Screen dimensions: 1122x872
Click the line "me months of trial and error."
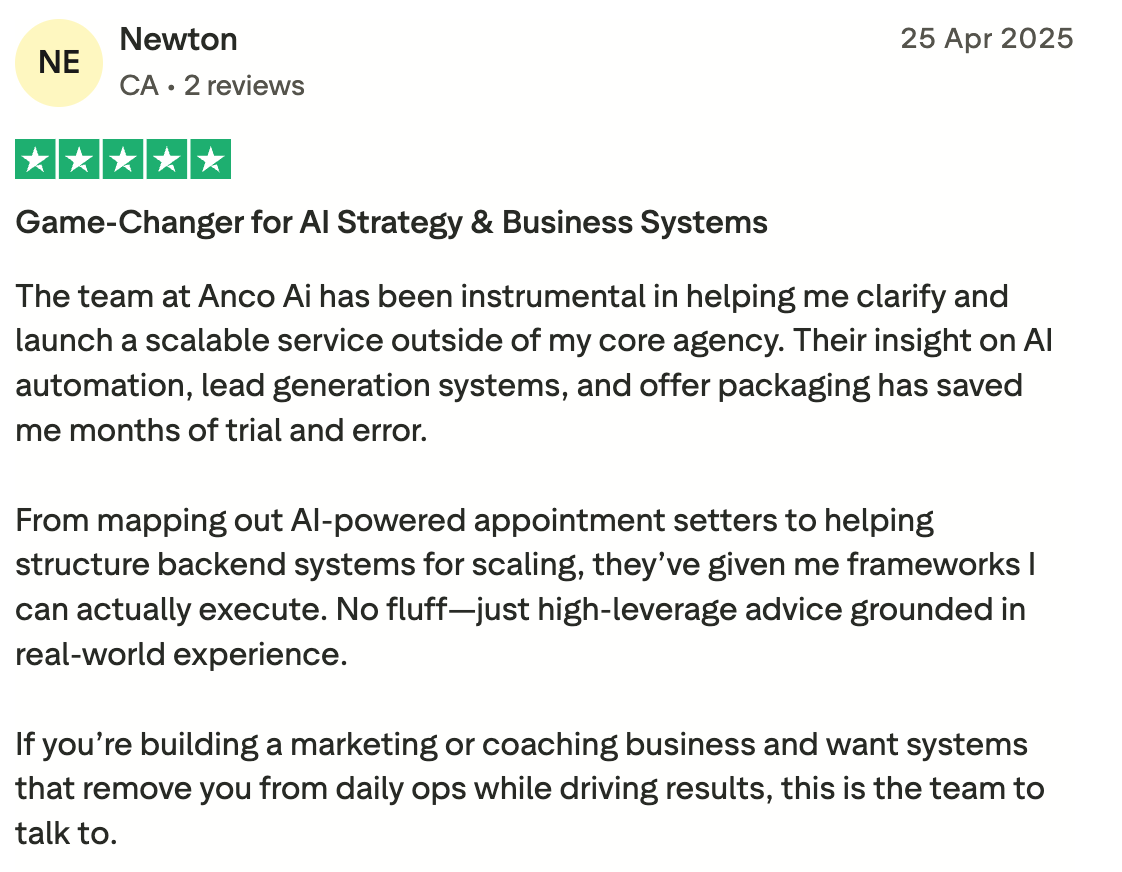[x=221, y=431]
